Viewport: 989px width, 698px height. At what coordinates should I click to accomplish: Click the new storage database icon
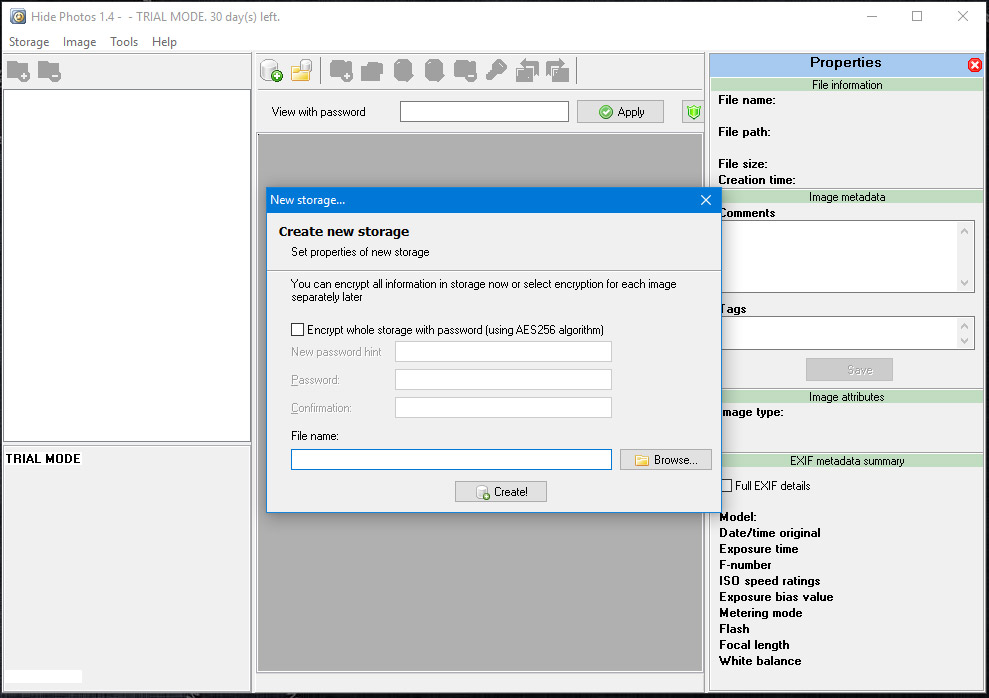(x=271, y=71)
